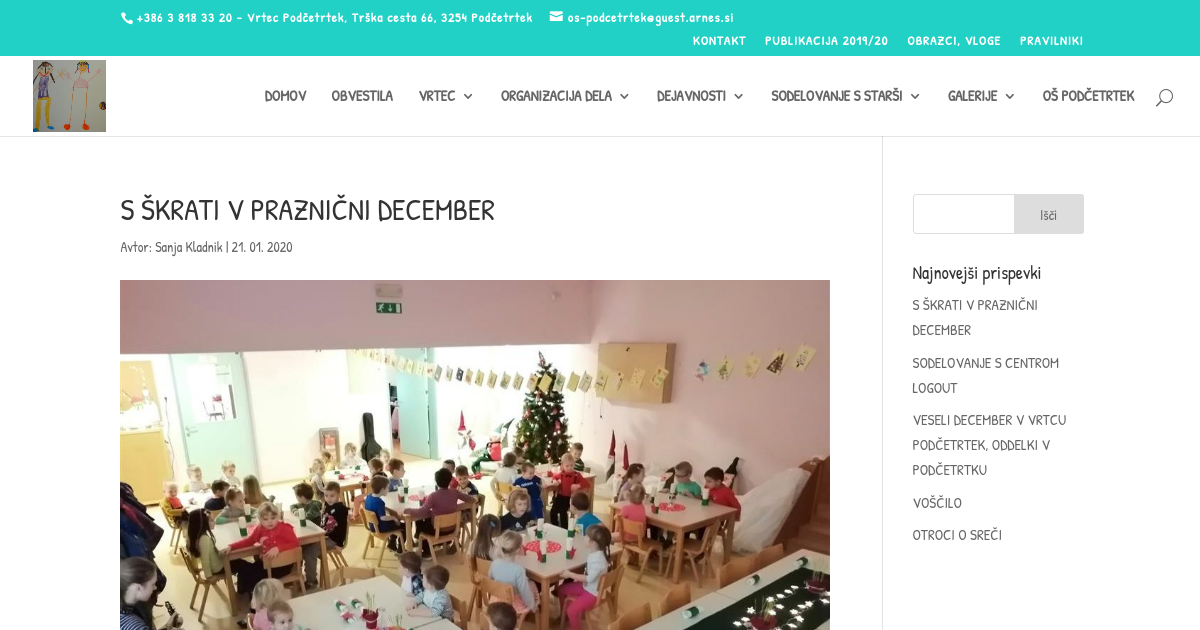Screen dimensions: 1200x630
Task: Open the VOŠČILO recent post
Action: pyautogui.click(x=937, y=503)
